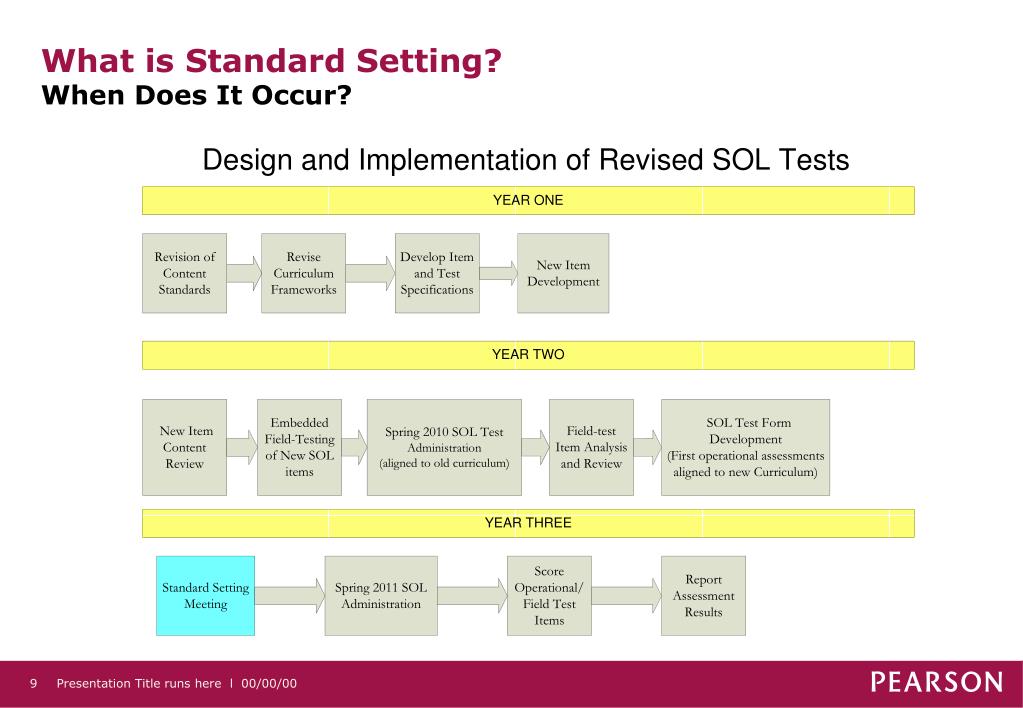This screenshot has height=708, width=1023.
Task: Click the 'Revision of Content Standards' box
Action: (185, 273)
